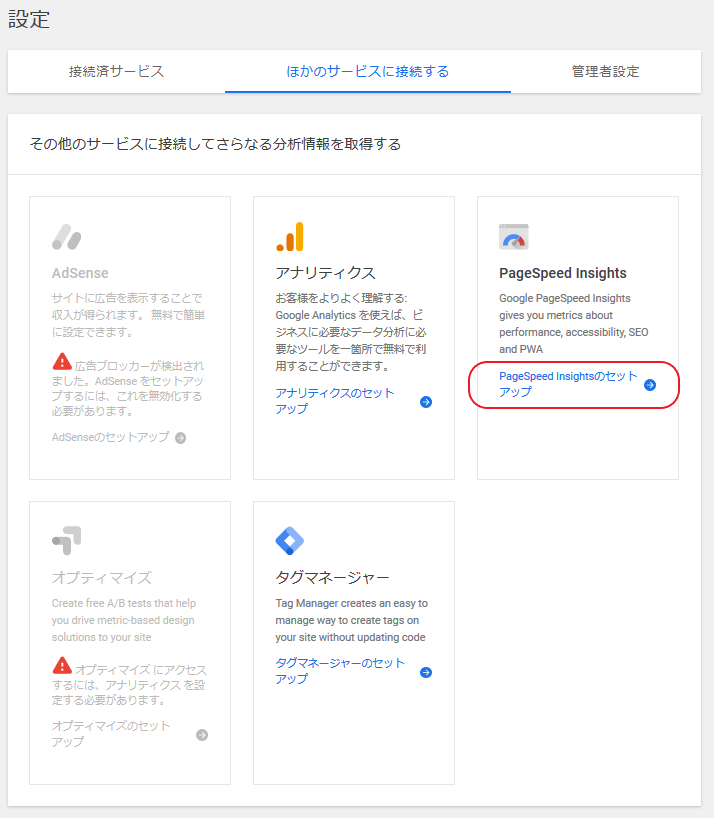Click arrow icon beside アナリティクスのセットアップ
The width and height of the screenshot is (714, 818).
coord(426,402)
